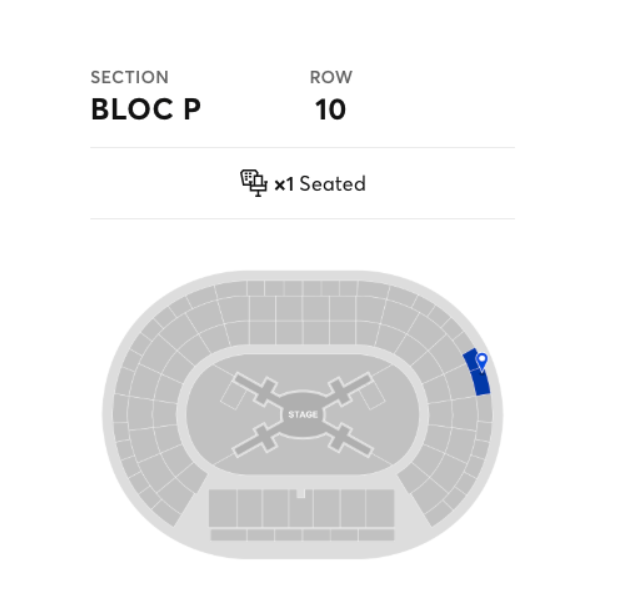
Task: Click the BLOC P section heading
Action: pyautogui.click(x=145, y=109)
